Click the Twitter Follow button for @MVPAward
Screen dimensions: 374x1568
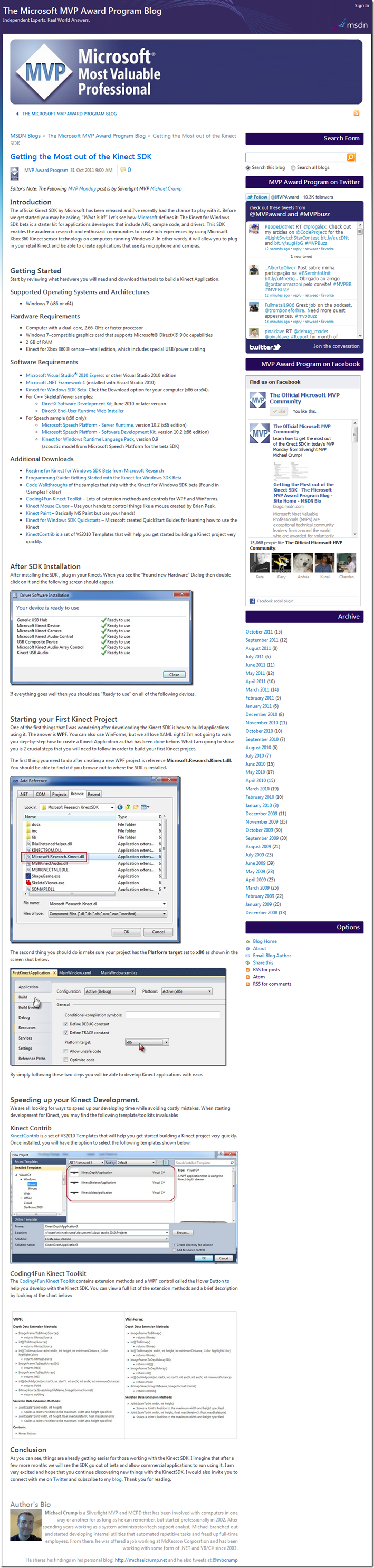pyautogui.click(x=257, y=197)
